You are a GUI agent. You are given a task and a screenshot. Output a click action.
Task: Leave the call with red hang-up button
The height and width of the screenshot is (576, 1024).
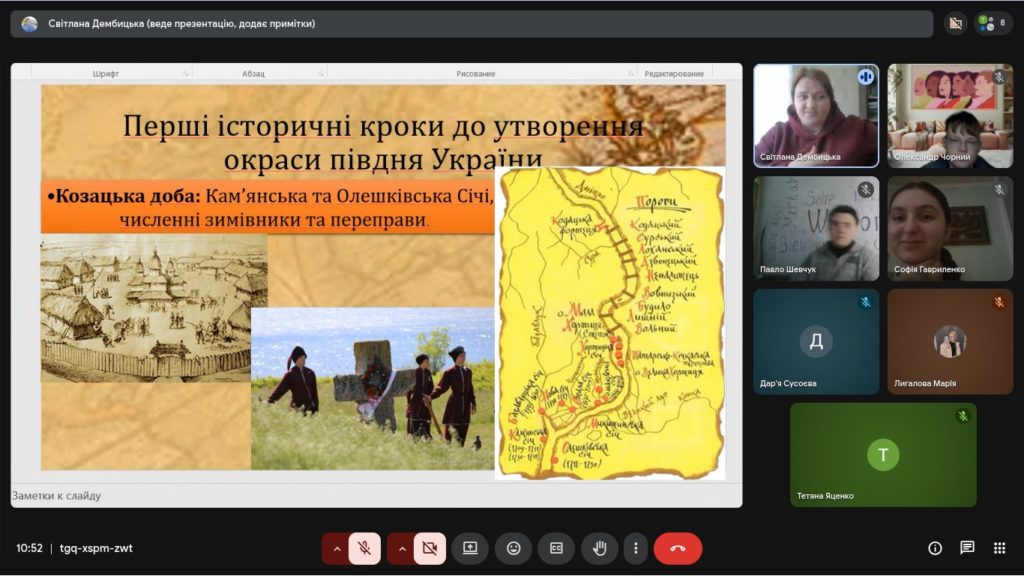[x=678, y=548]
